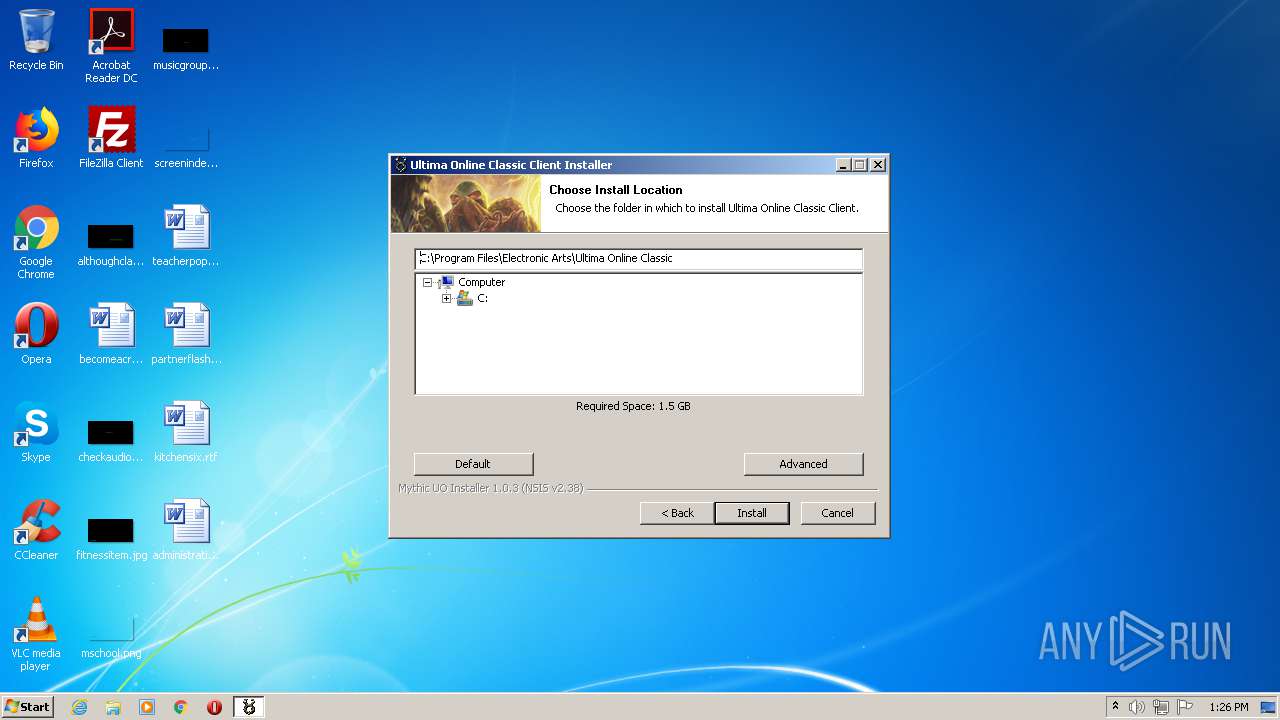1280x720 pixels.
Task: Open Google Chrome desktop shortcut
Action: [x=36, y=242]
